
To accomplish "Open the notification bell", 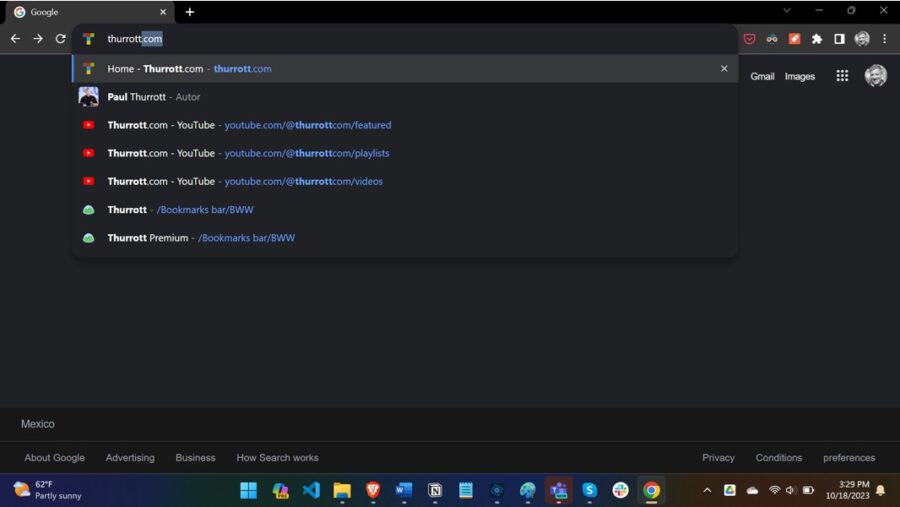I will (x=880, y=490).
